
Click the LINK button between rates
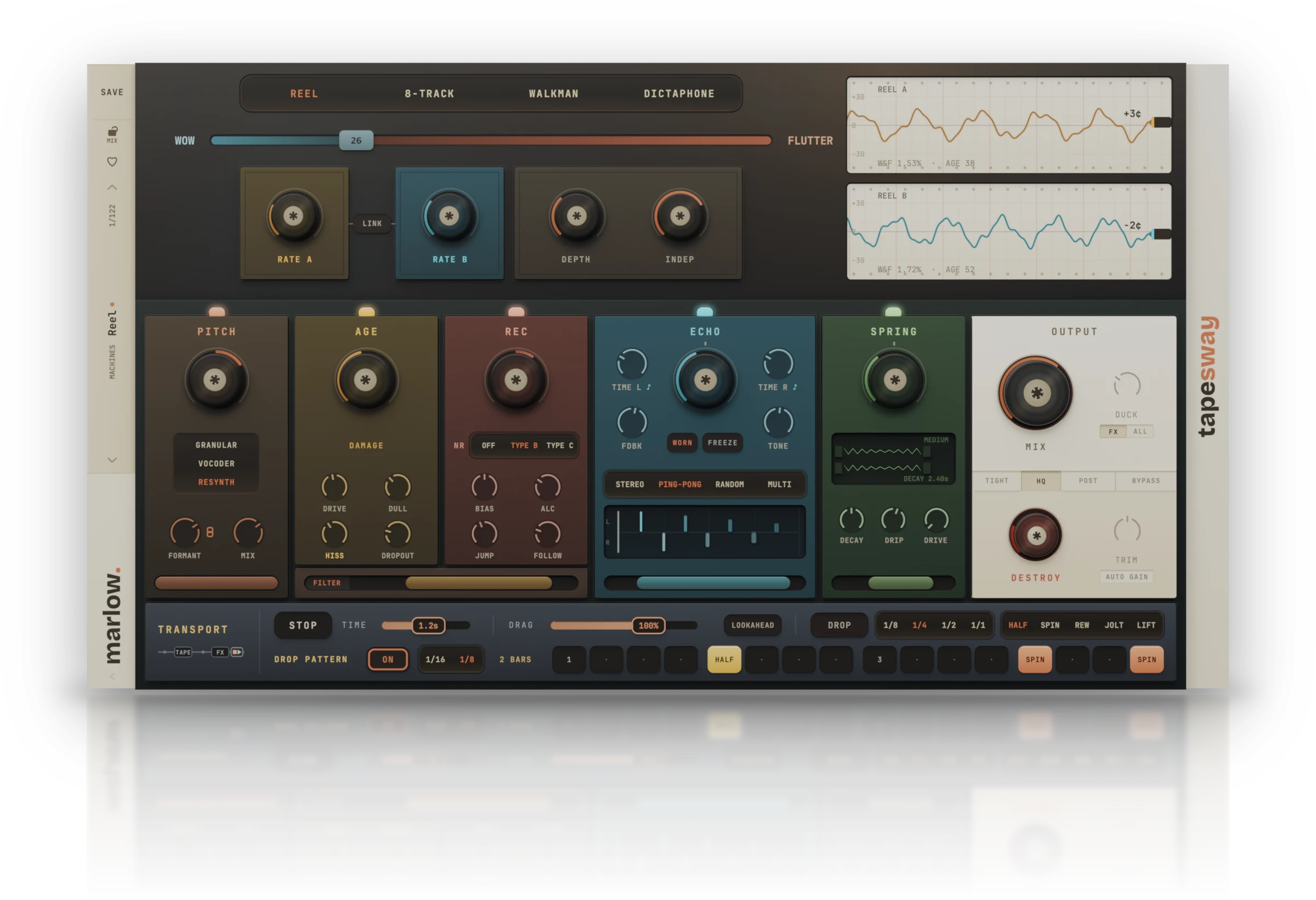tap(372, 224)
